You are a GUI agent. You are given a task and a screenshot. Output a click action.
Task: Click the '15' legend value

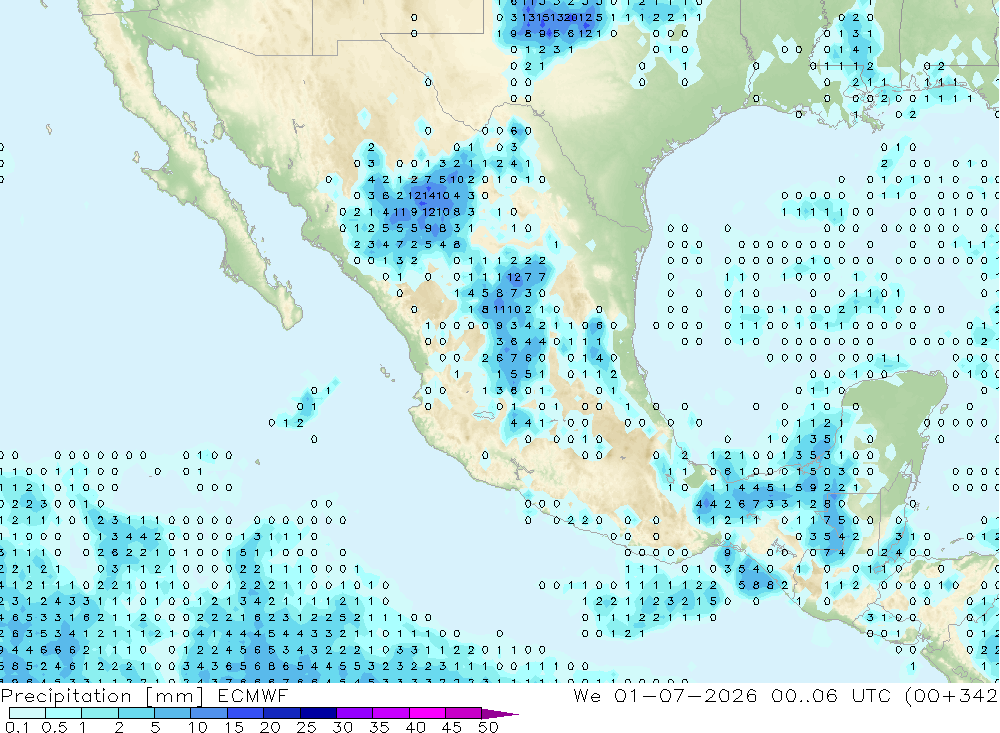click(x=234, y=727)
